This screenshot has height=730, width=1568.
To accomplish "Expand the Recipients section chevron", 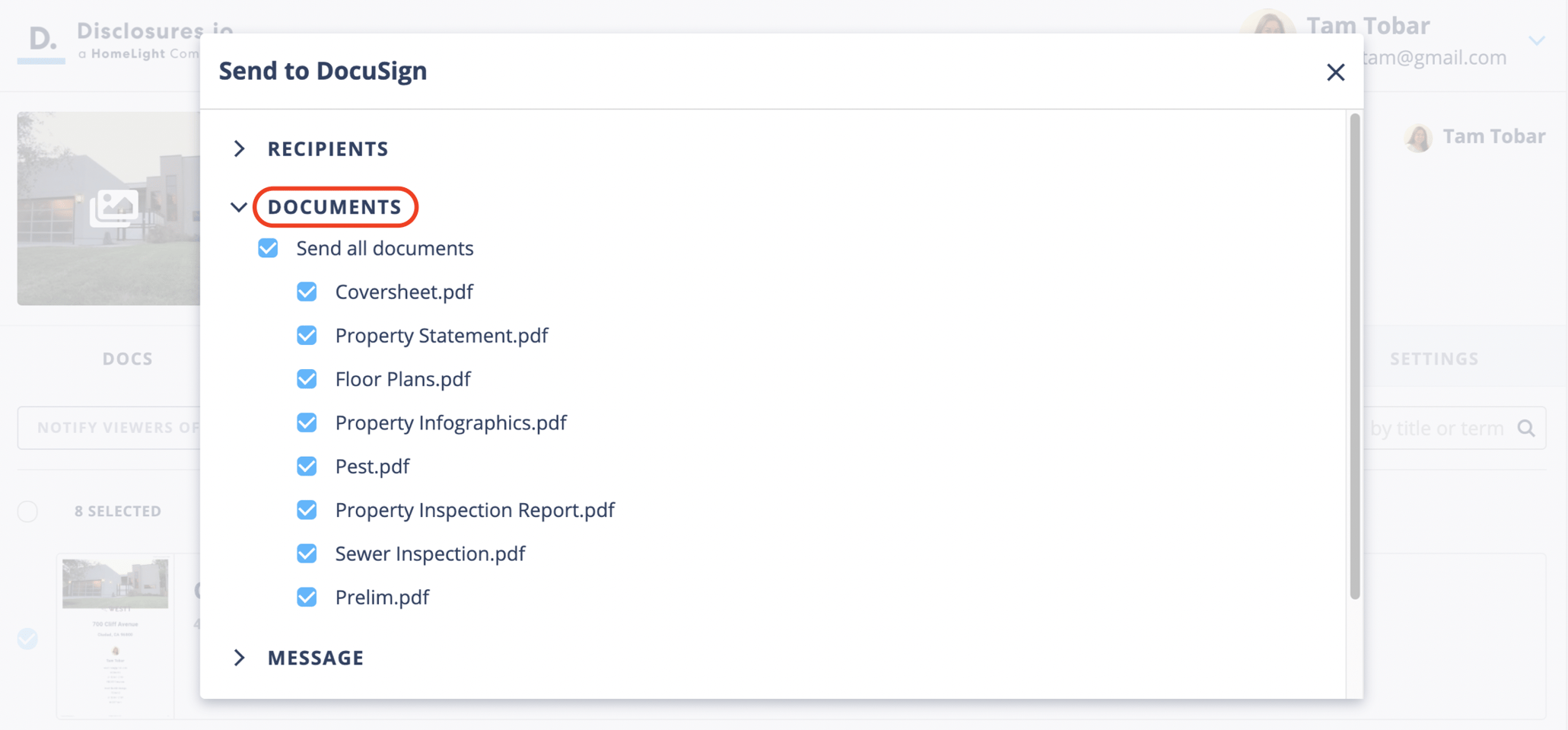I will coord(240,148).
